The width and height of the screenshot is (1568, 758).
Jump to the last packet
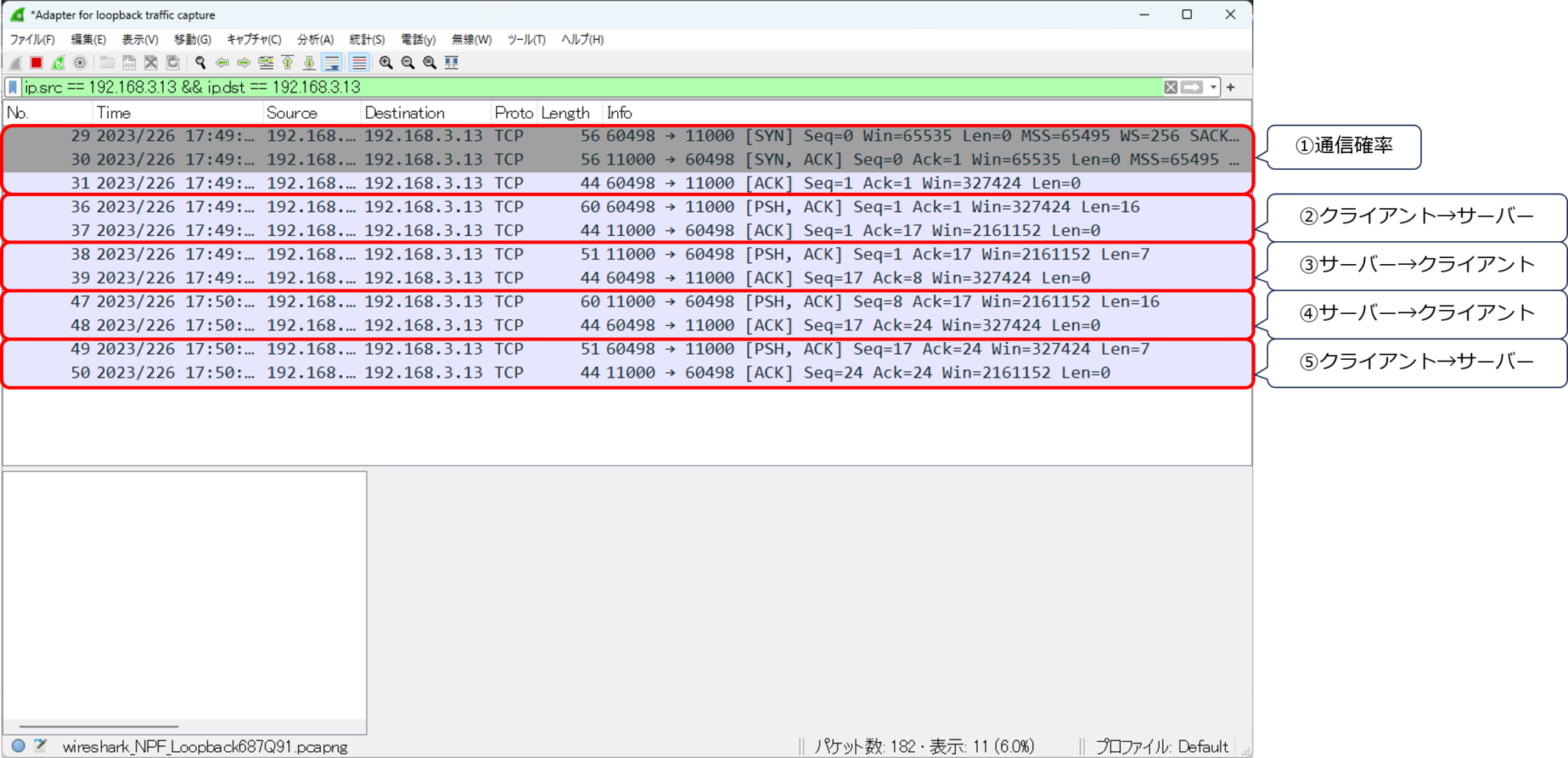(309, 63)
